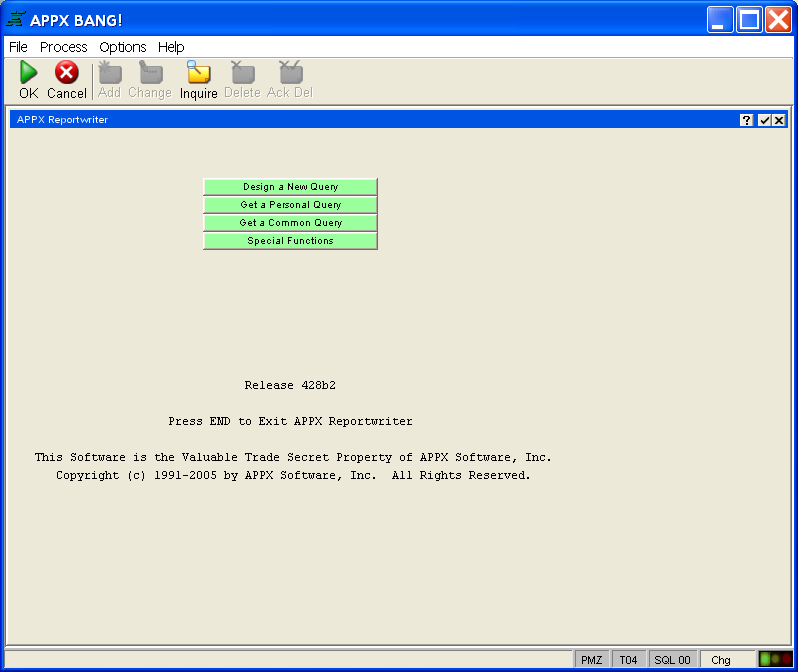Click the APPX application icon in the title bar
This screenshot has height=672, width=798.
(x=16, y=19)
